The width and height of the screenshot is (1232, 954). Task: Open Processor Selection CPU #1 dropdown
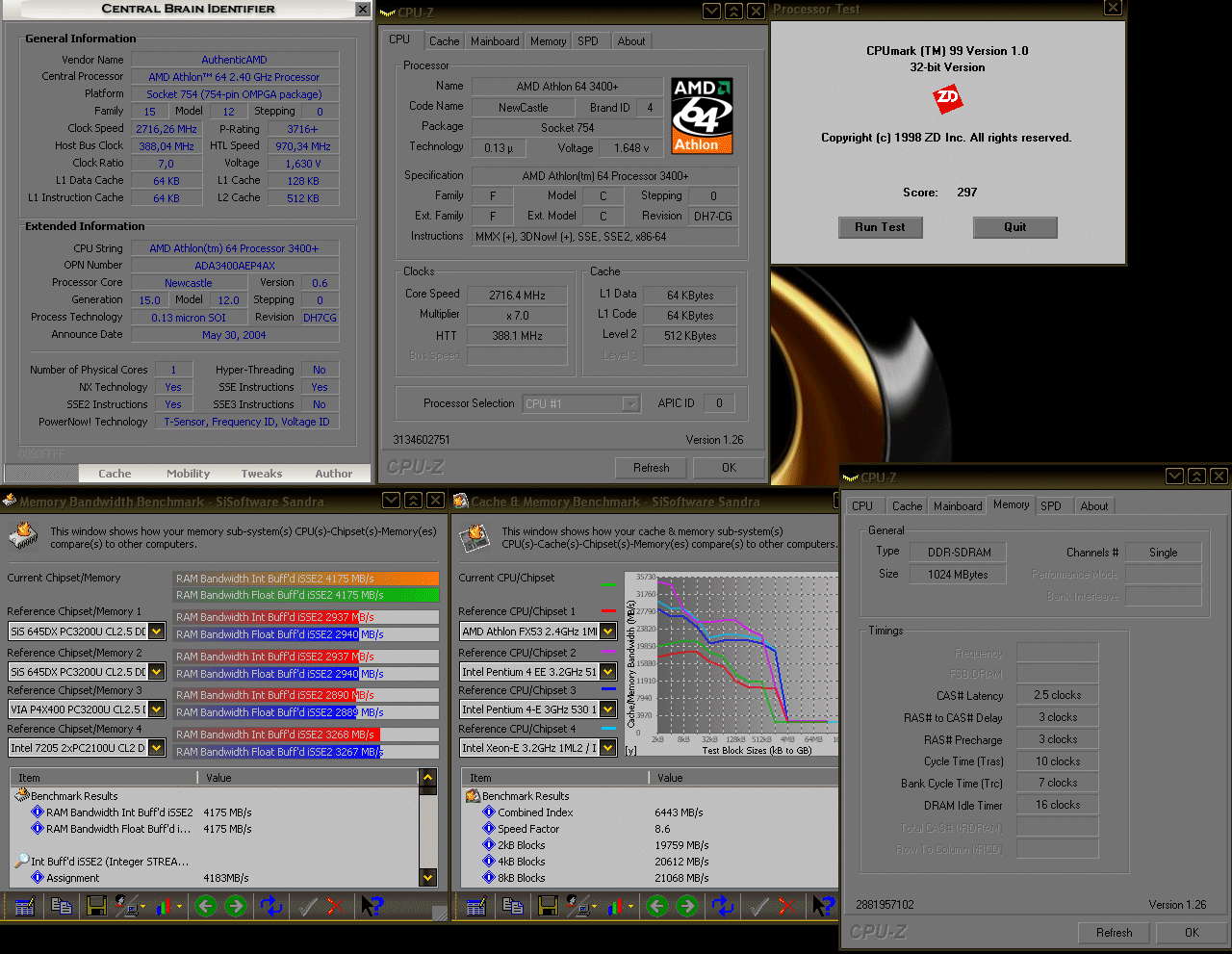631,404
